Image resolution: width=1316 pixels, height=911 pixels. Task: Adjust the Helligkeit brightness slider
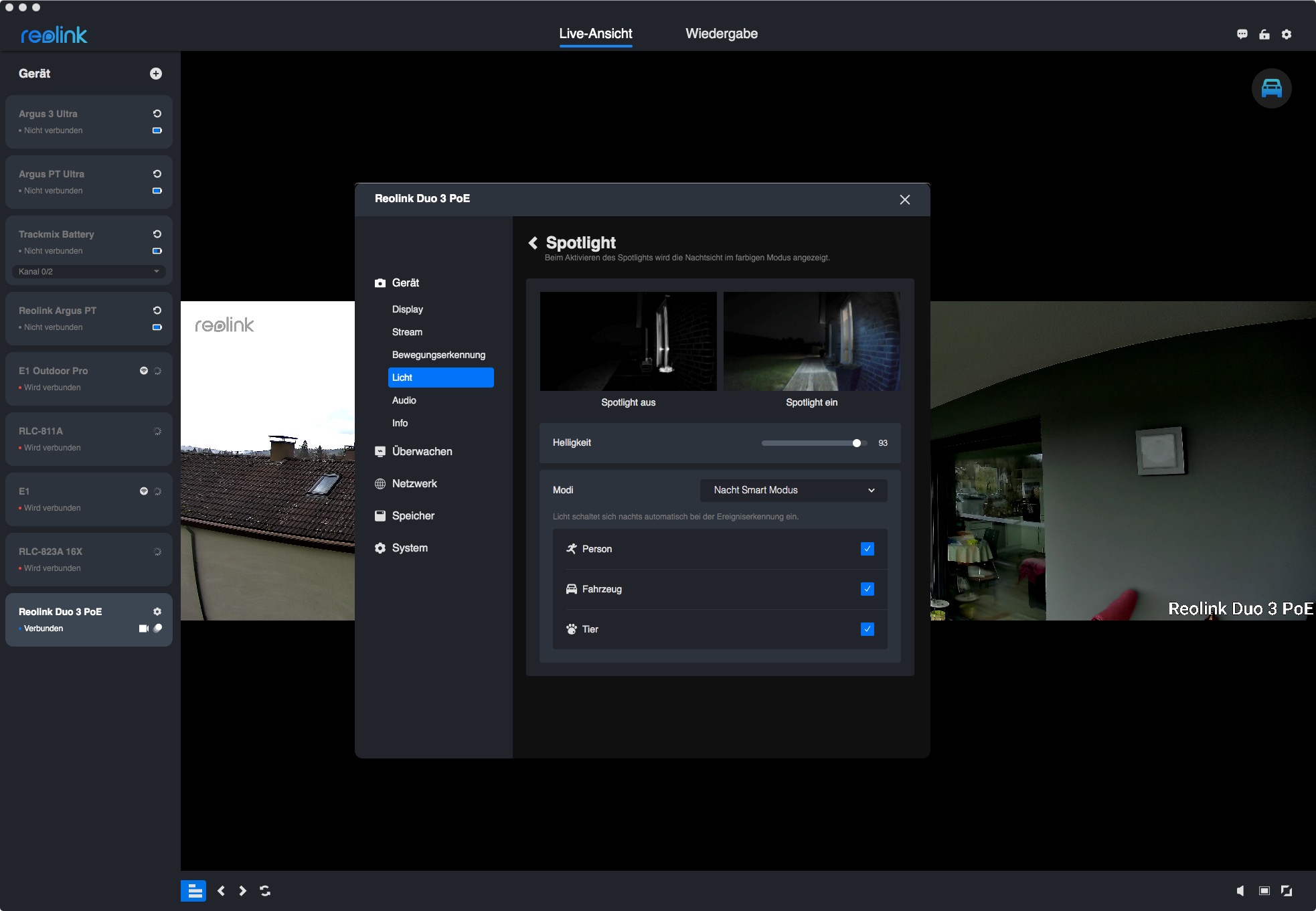click(x=856, y=443)
